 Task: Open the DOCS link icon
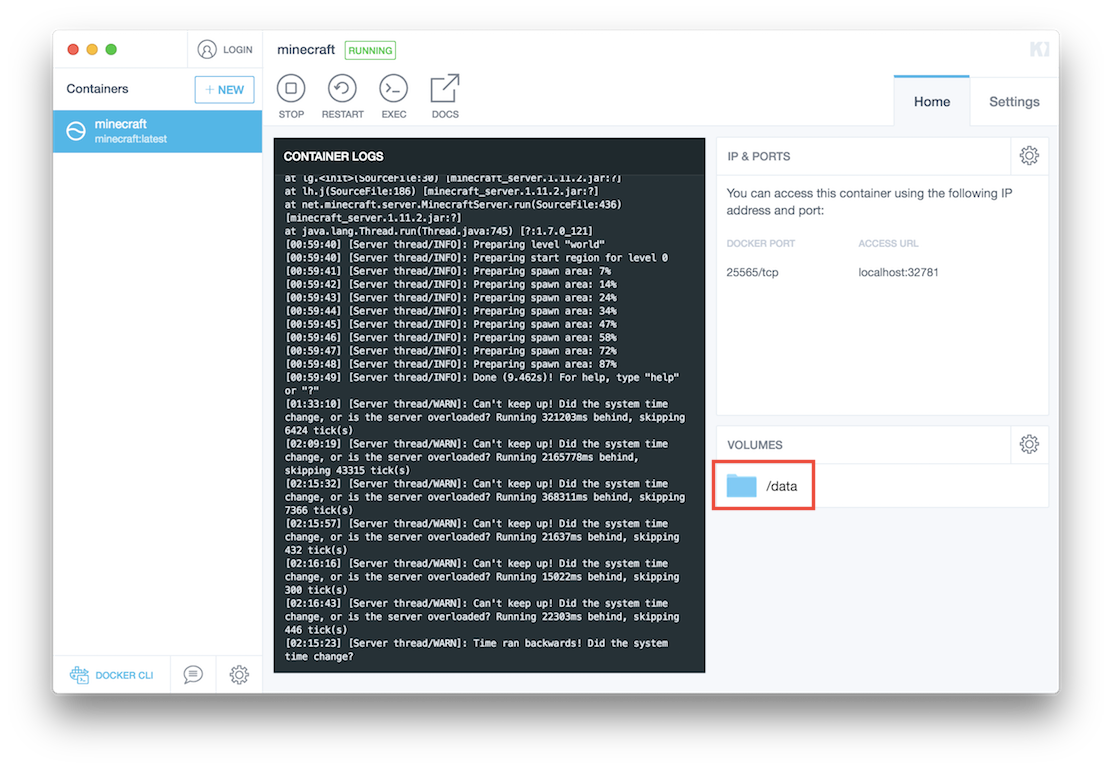(x=445, y=89)
